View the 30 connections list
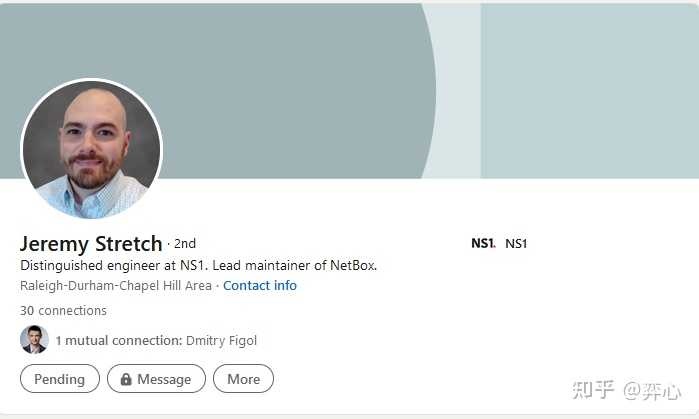This screenshot has height=419, width=699. [63, 310]
